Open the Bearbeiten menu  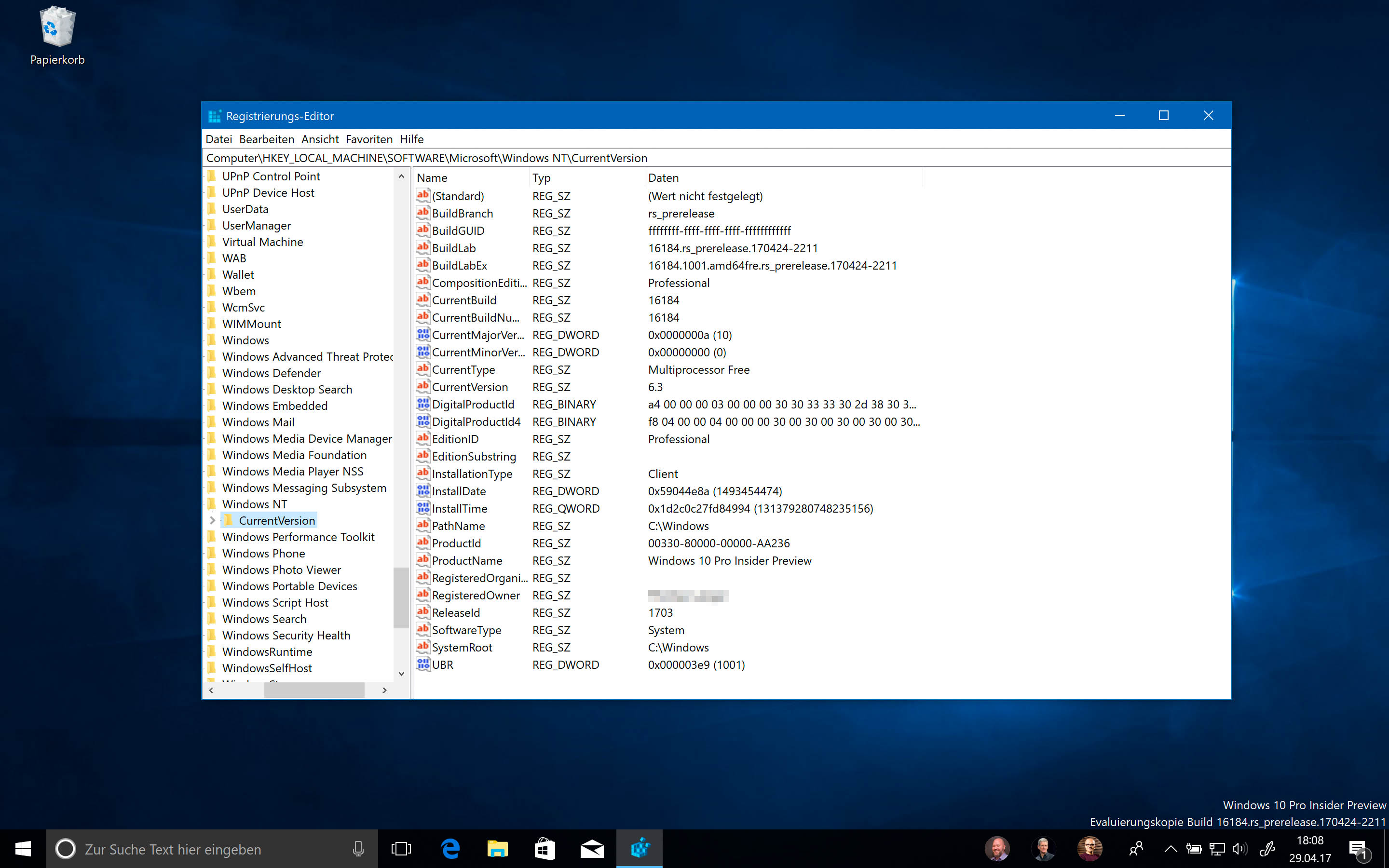[266, 139]
